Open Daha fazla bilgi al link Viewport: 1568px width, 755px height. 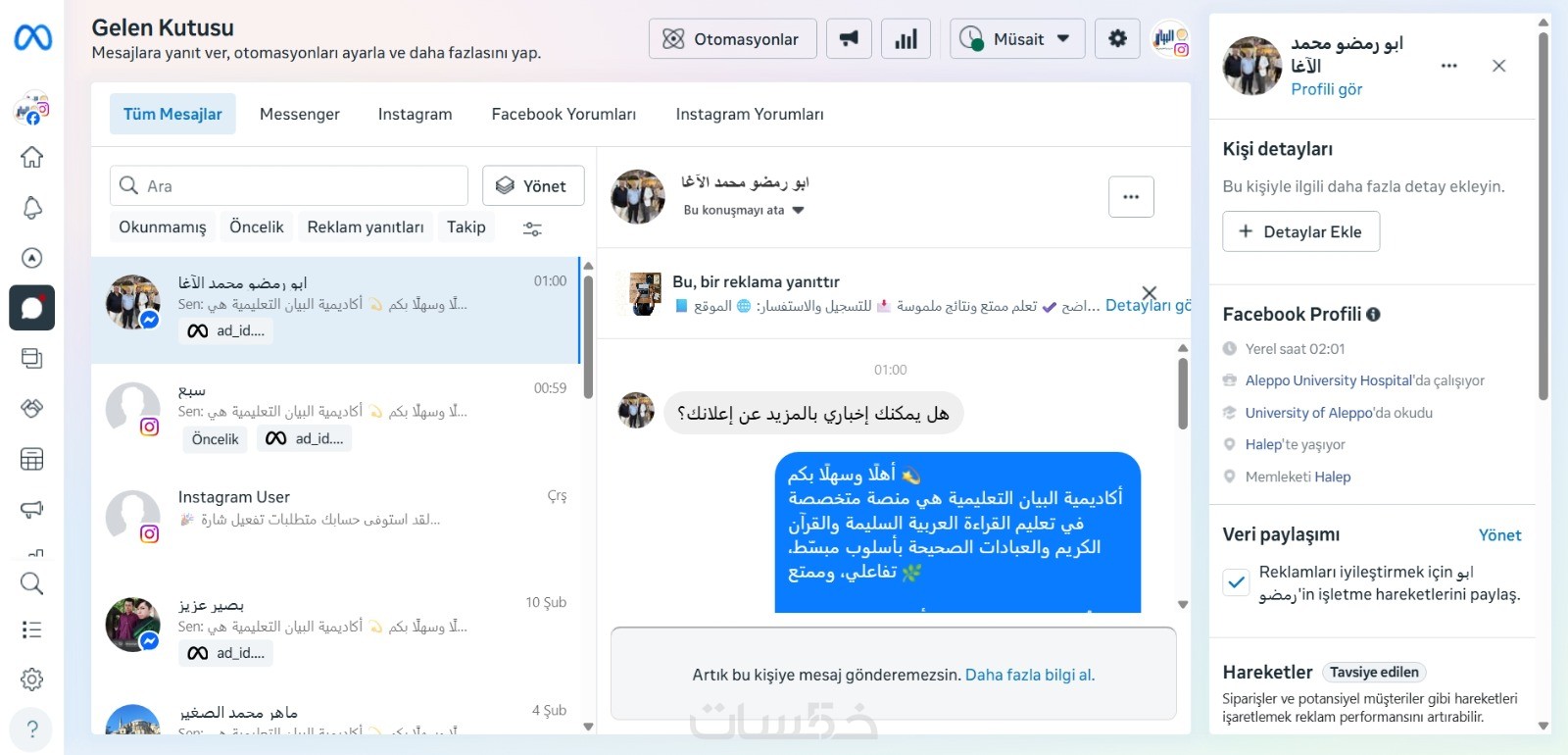click(x=1030, y=675)
